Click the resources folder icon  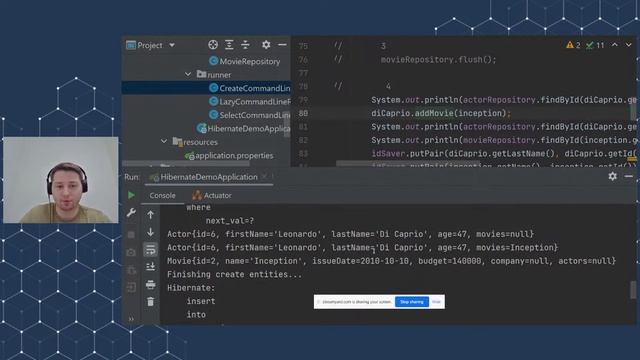(177, 142)
